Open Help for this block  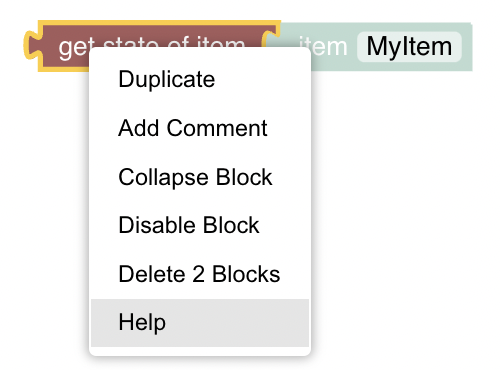(x=200, y=323)
